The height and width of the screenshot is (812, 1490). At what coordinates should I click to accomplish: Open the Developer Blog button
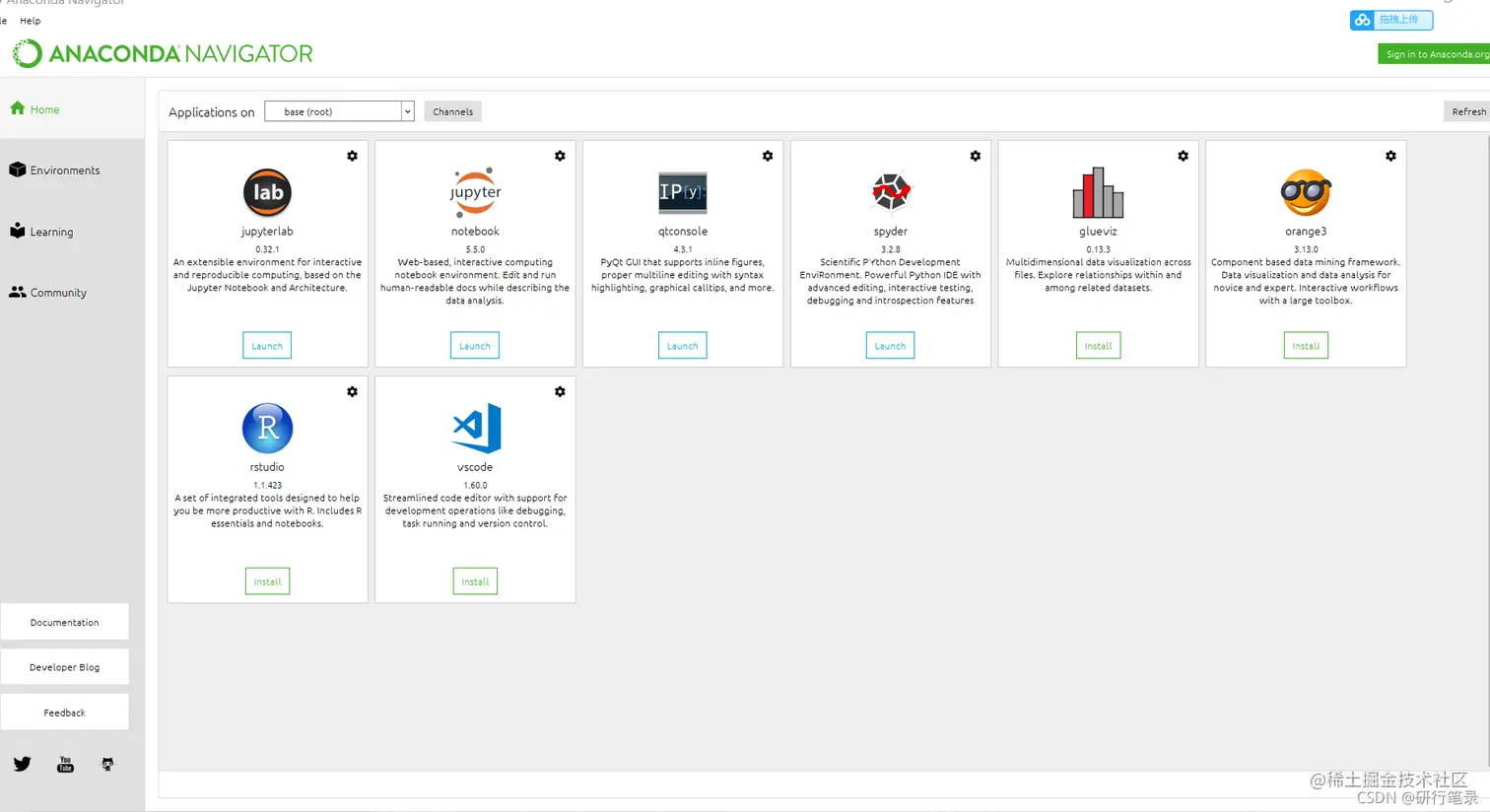[64, 667]
